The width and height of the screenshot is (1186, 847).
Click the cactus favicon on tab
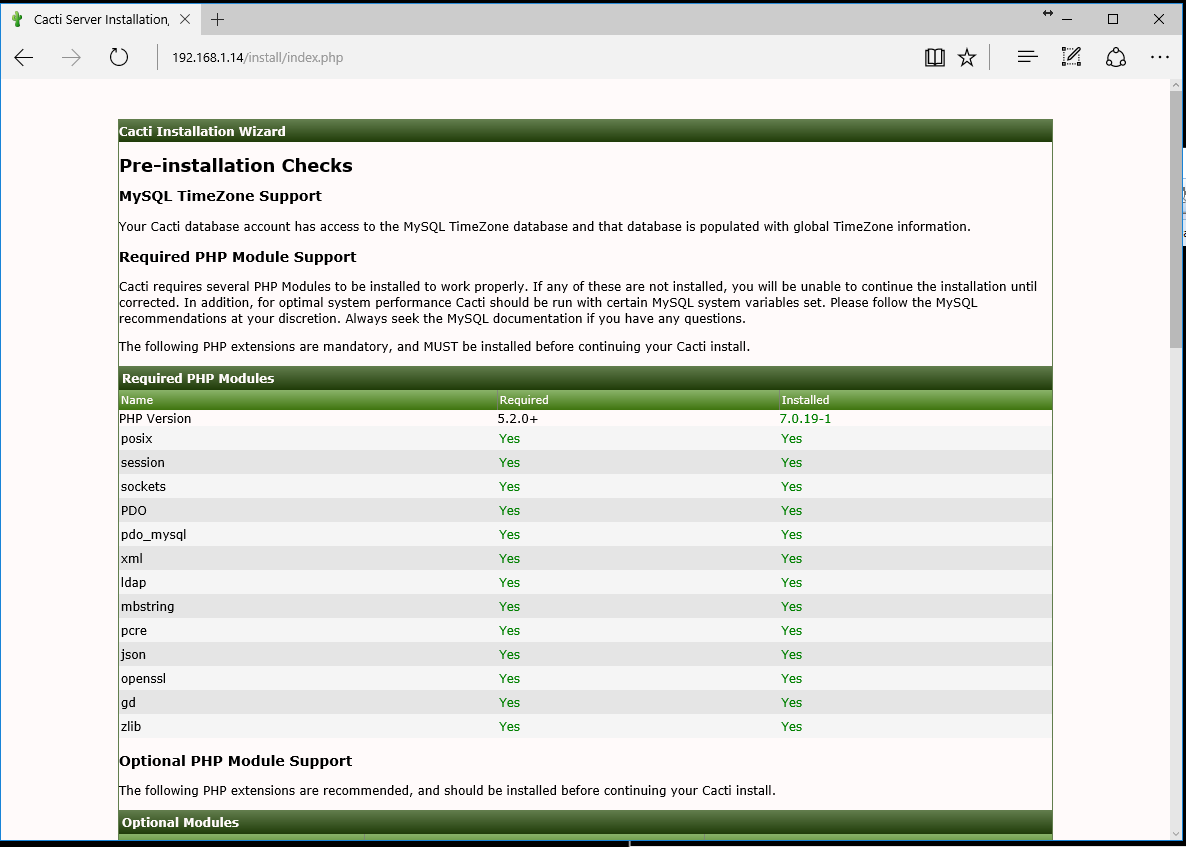point(18,20)
